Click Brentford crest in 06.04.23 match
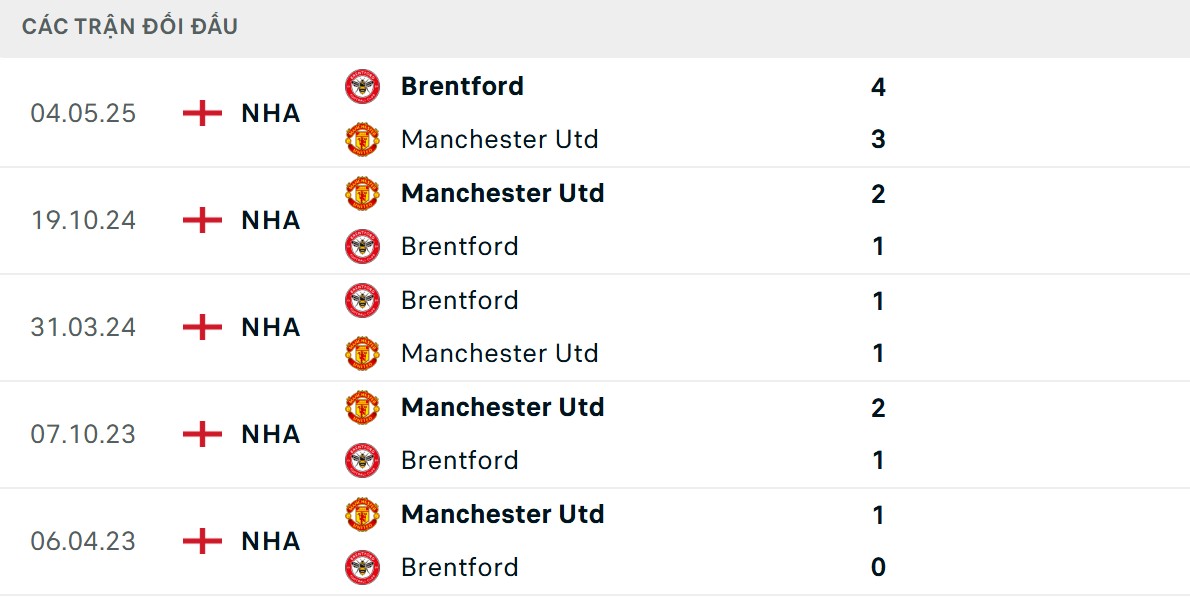The height and width of the screenshot is (597, 1190). pos(362,567)
